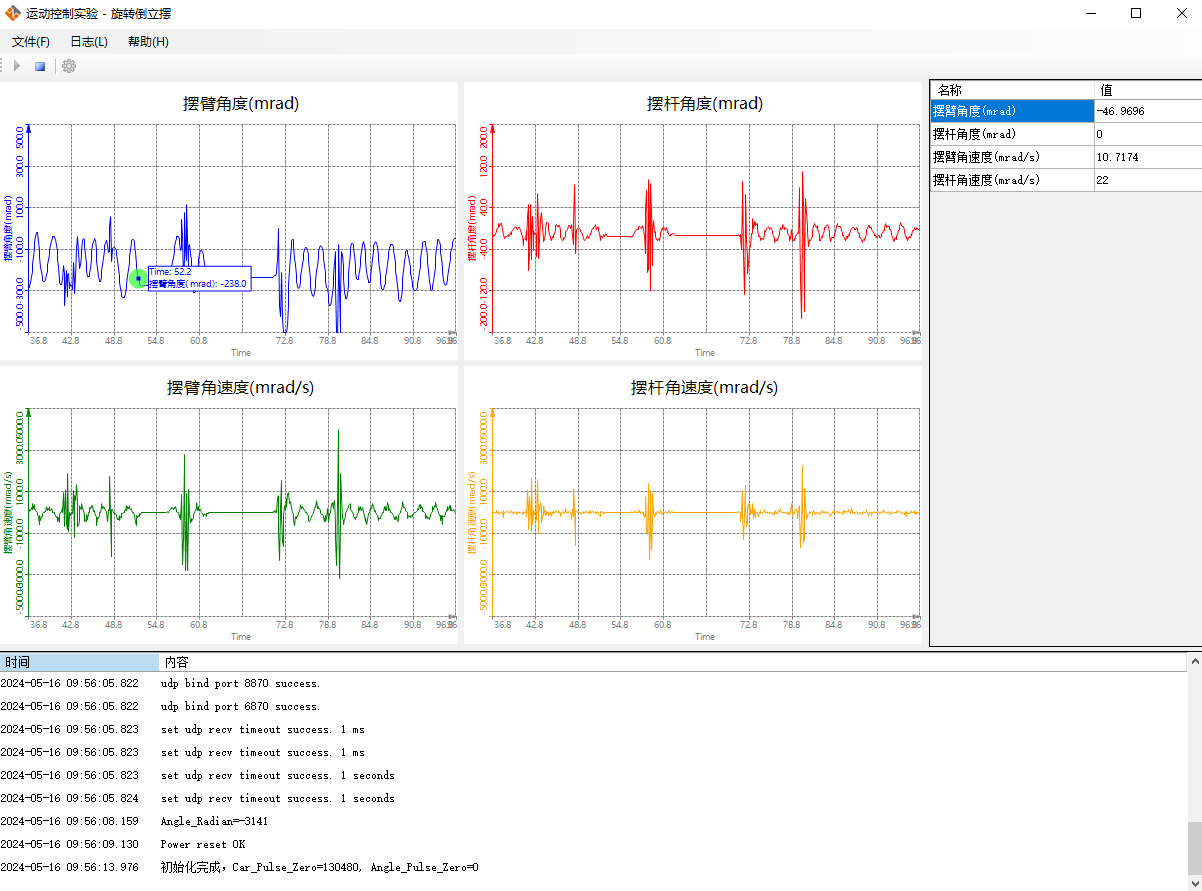
Task: Click the green data point marker on the blue plot
Action: click(x=138, y=278)
